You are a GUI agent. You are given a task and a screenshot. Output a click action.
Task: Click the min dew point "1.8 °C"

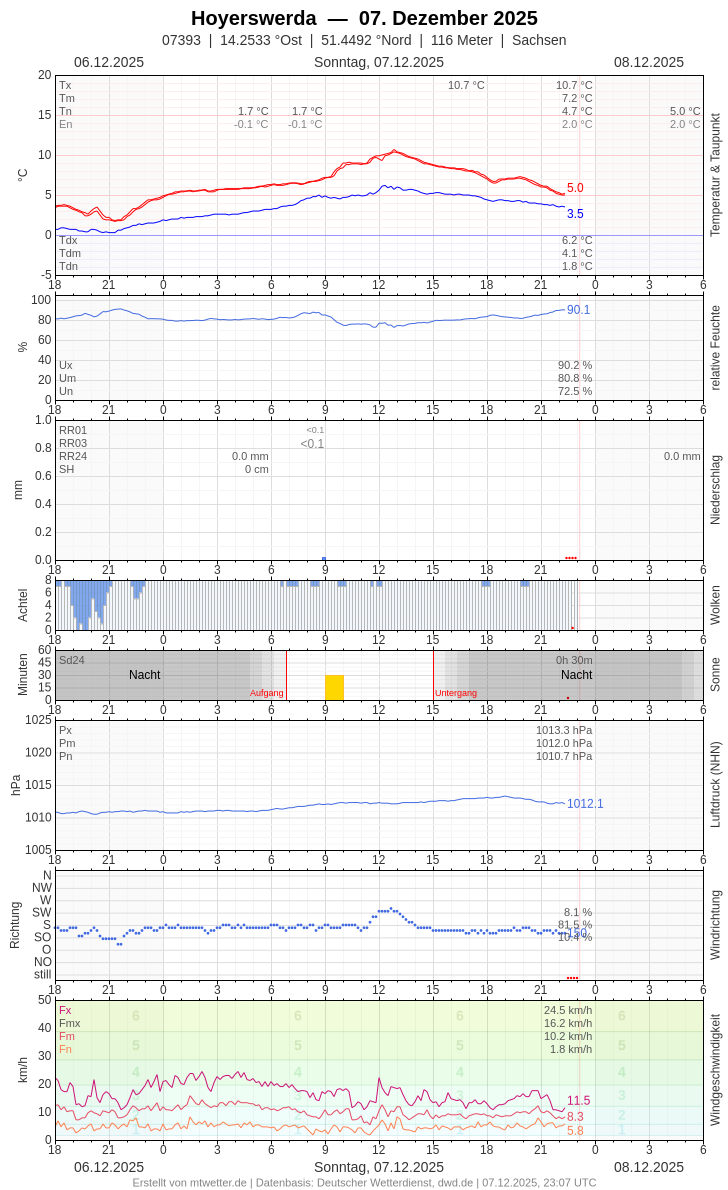point(577,266)
